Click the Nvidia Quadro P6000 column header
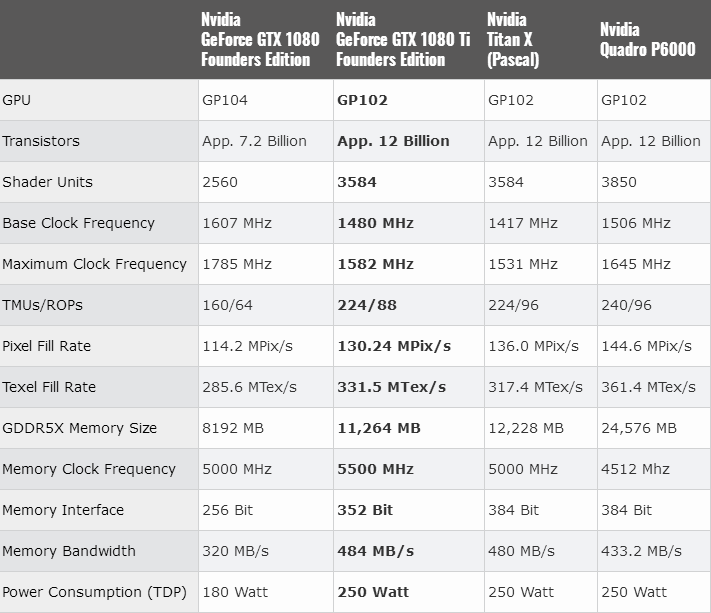Screen dimensions: 711x613 (x=647, y=40)
